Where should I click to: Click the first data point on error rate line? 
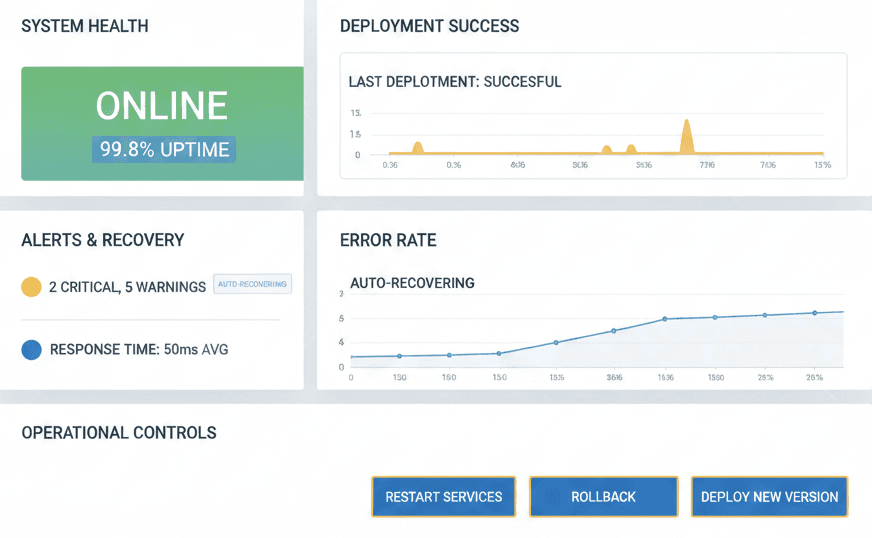(399, 356)
